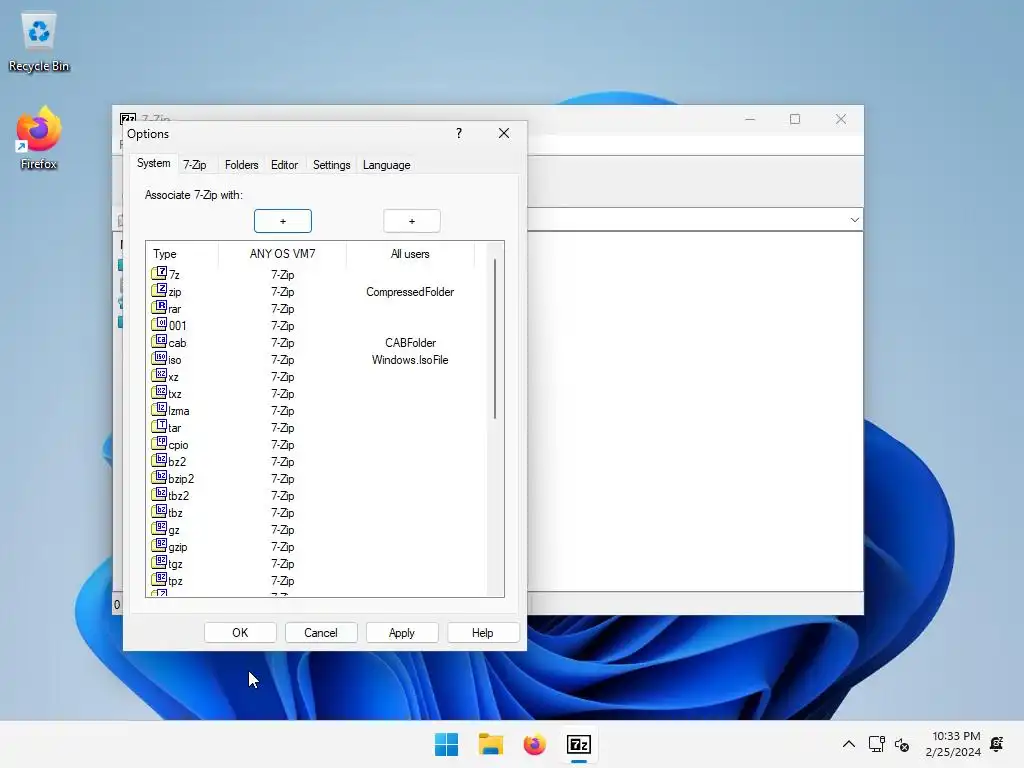Switch to the 7-Zip tab
This screenshot has width=1024, height=768.
coord(195,165)
